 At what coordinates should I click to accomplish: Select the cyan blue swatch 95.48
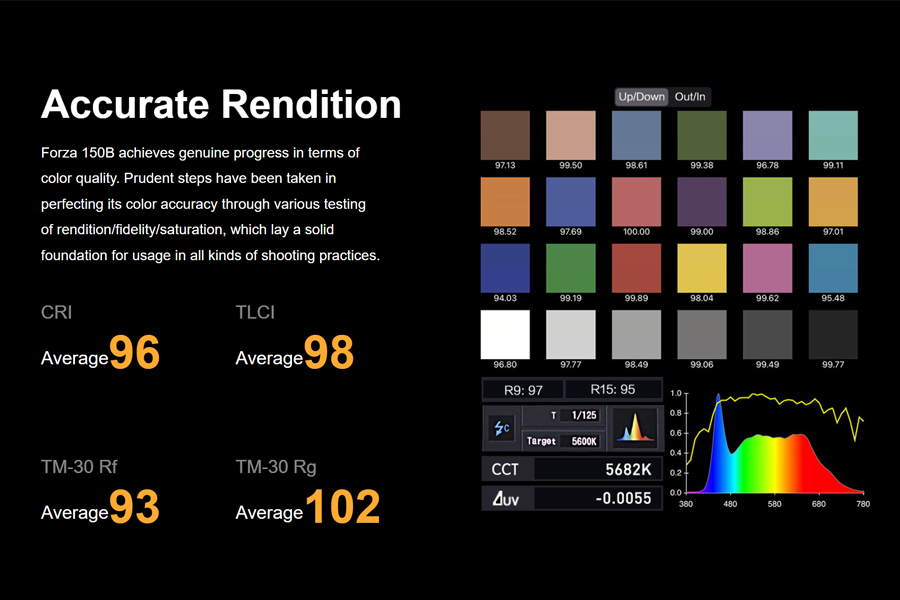833,268
